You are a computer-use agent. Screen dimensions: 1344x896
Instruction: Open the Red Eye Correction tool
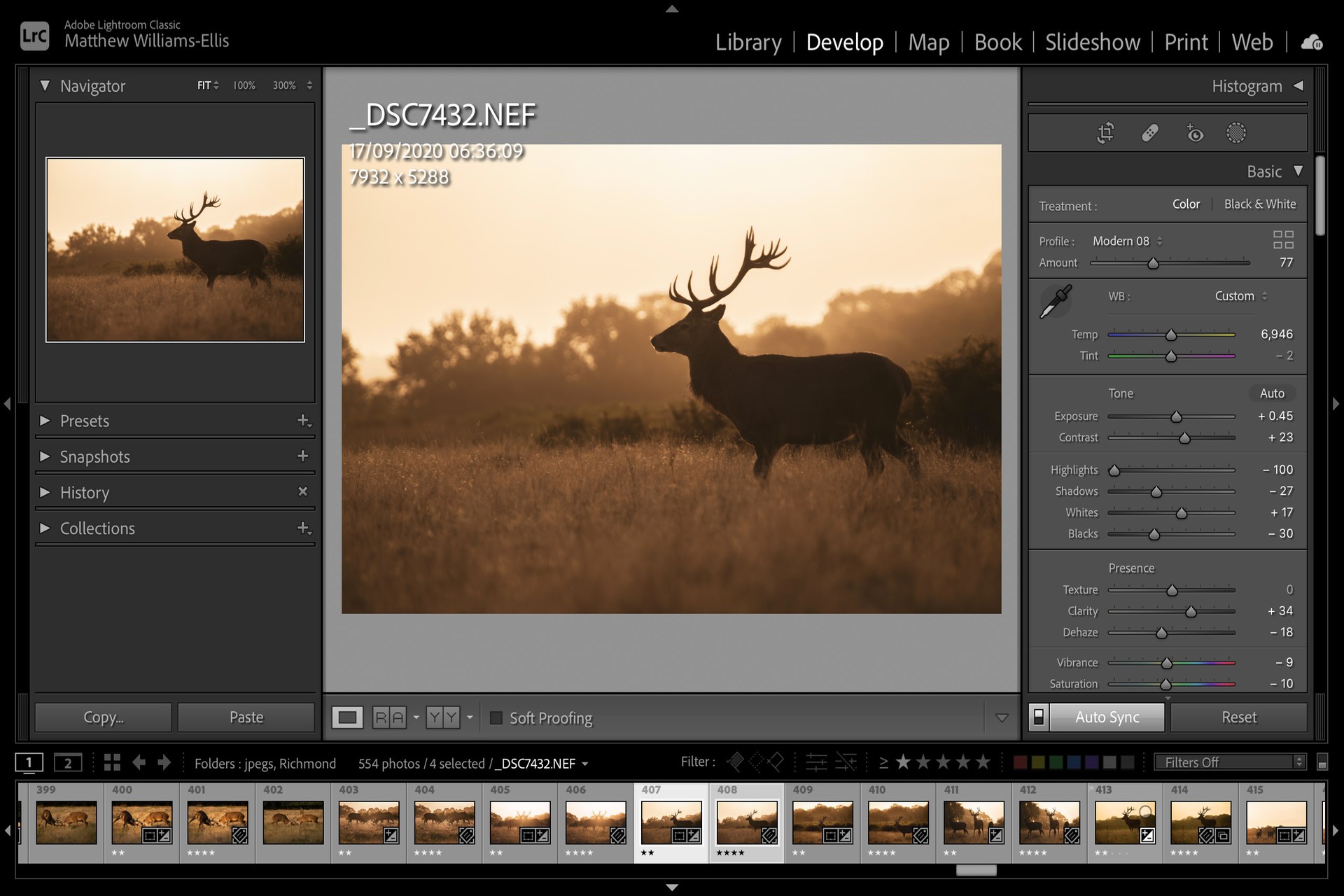click(x=1194, y=133)
